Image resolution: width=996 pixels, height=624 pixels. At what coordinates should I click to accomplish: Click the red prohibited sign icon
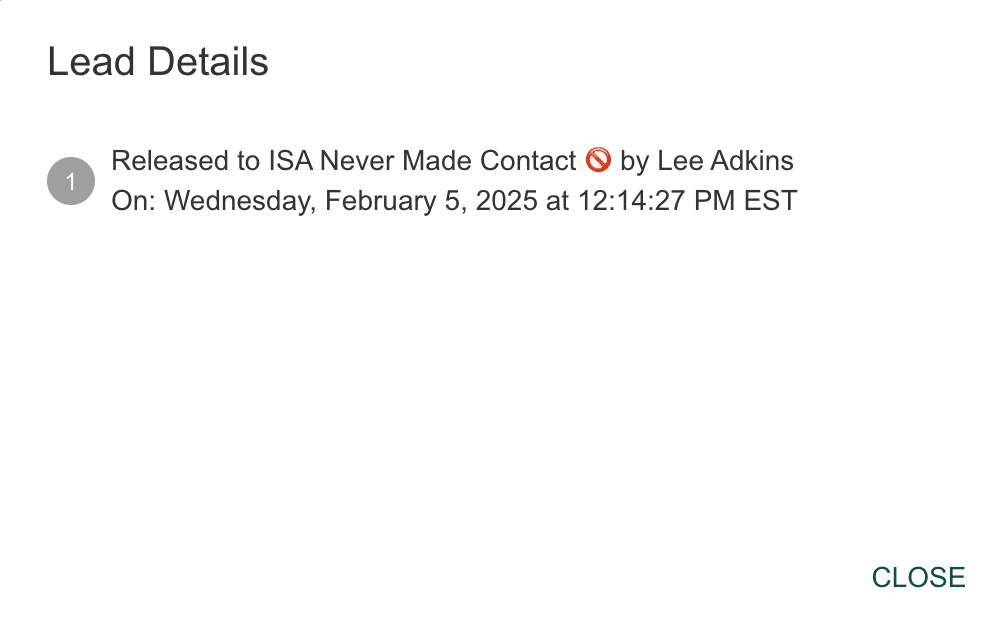598,160
